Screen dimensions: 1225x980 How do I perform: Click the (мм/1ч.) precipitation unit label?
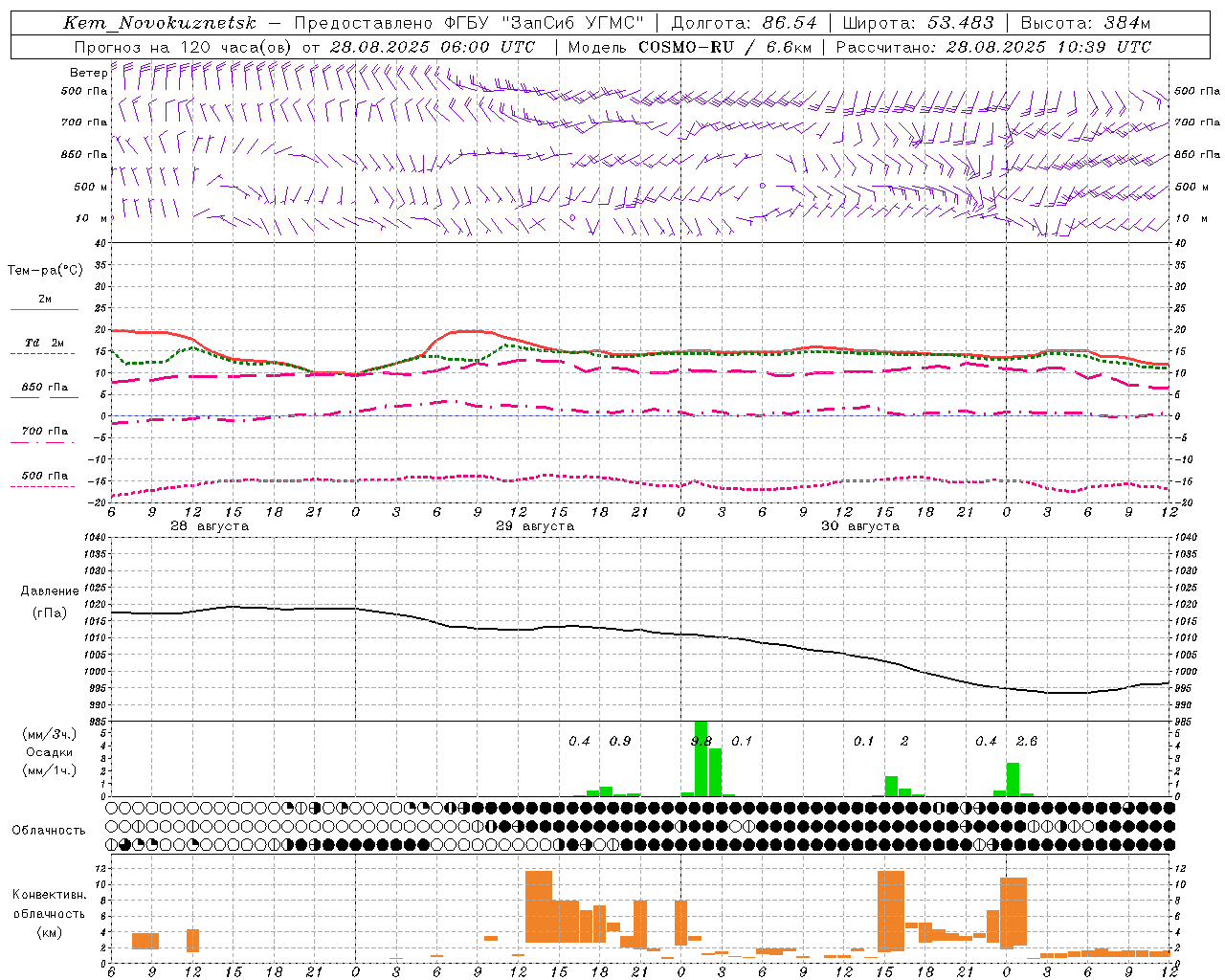pos(50,770)
